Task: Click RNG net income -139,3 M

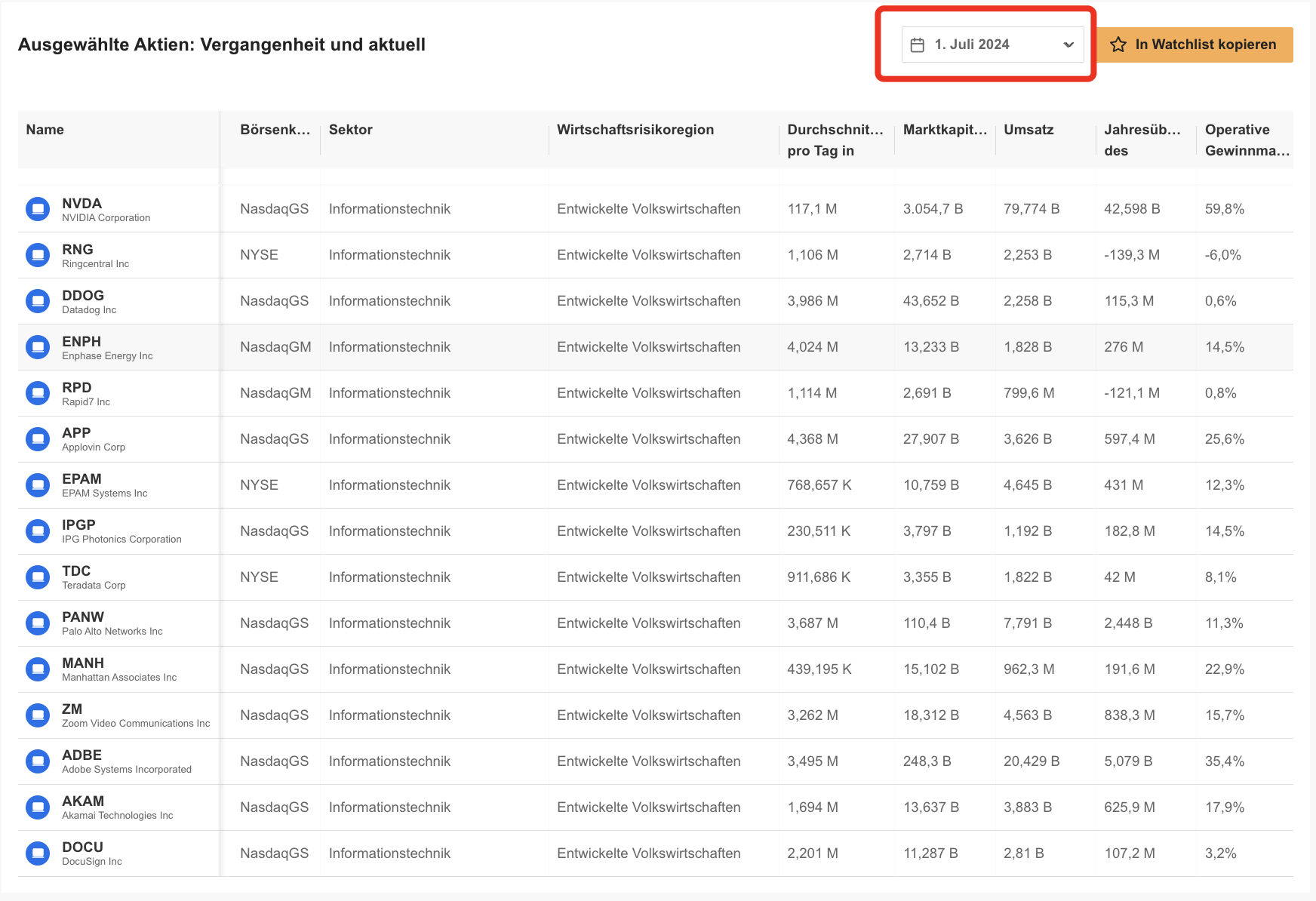Action: tap(1132, 255)
